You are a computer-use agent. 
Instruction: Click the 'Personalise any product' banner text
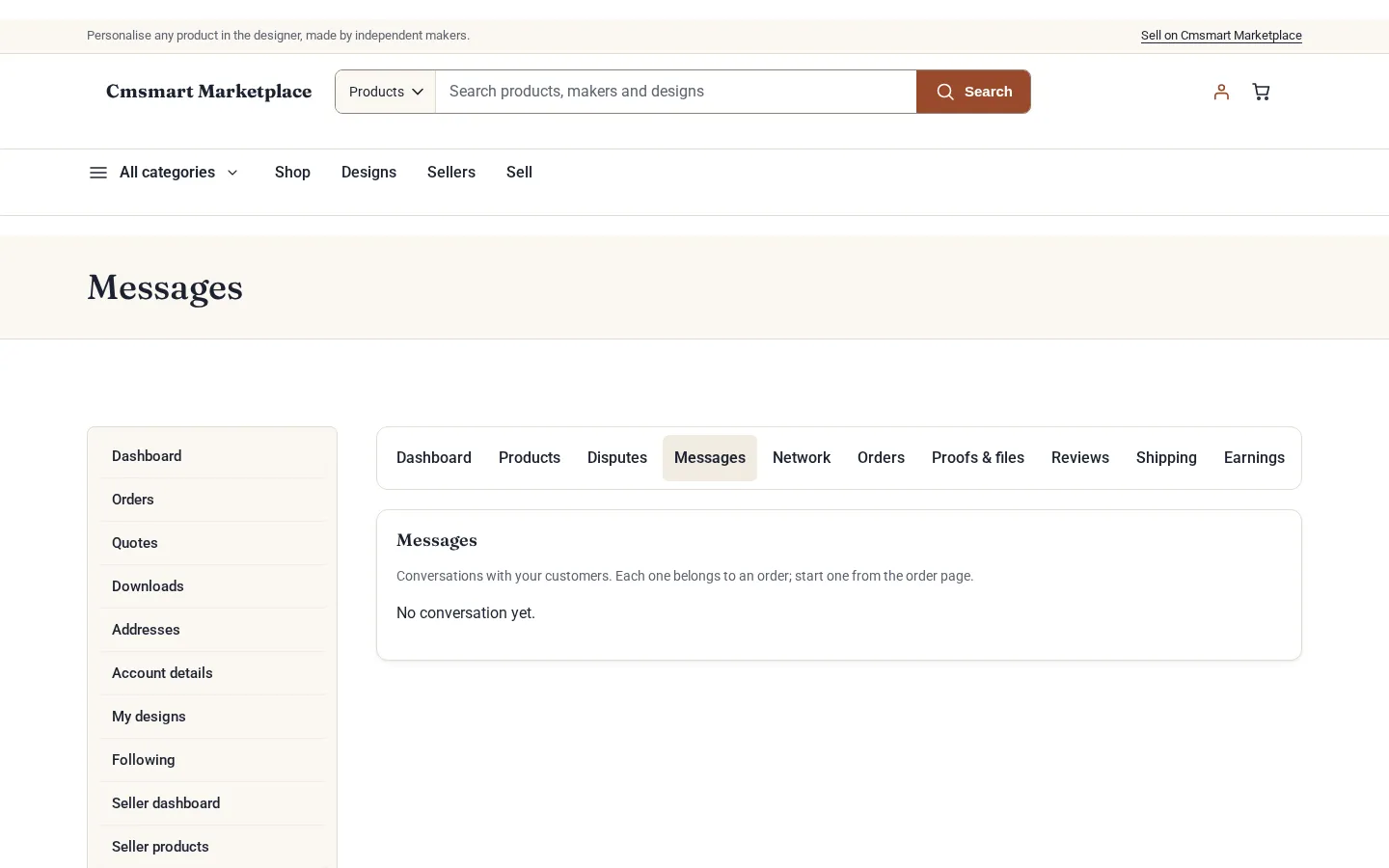(x=278, y=36)
